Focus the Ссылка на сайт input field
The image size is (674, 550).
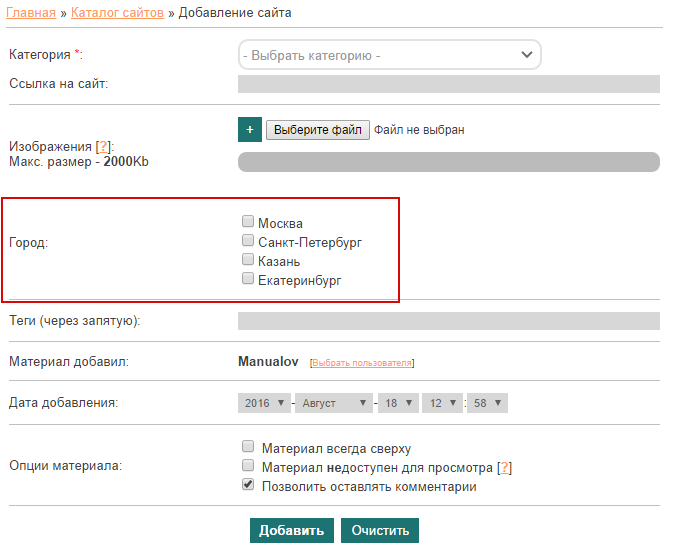coord(448,84)
